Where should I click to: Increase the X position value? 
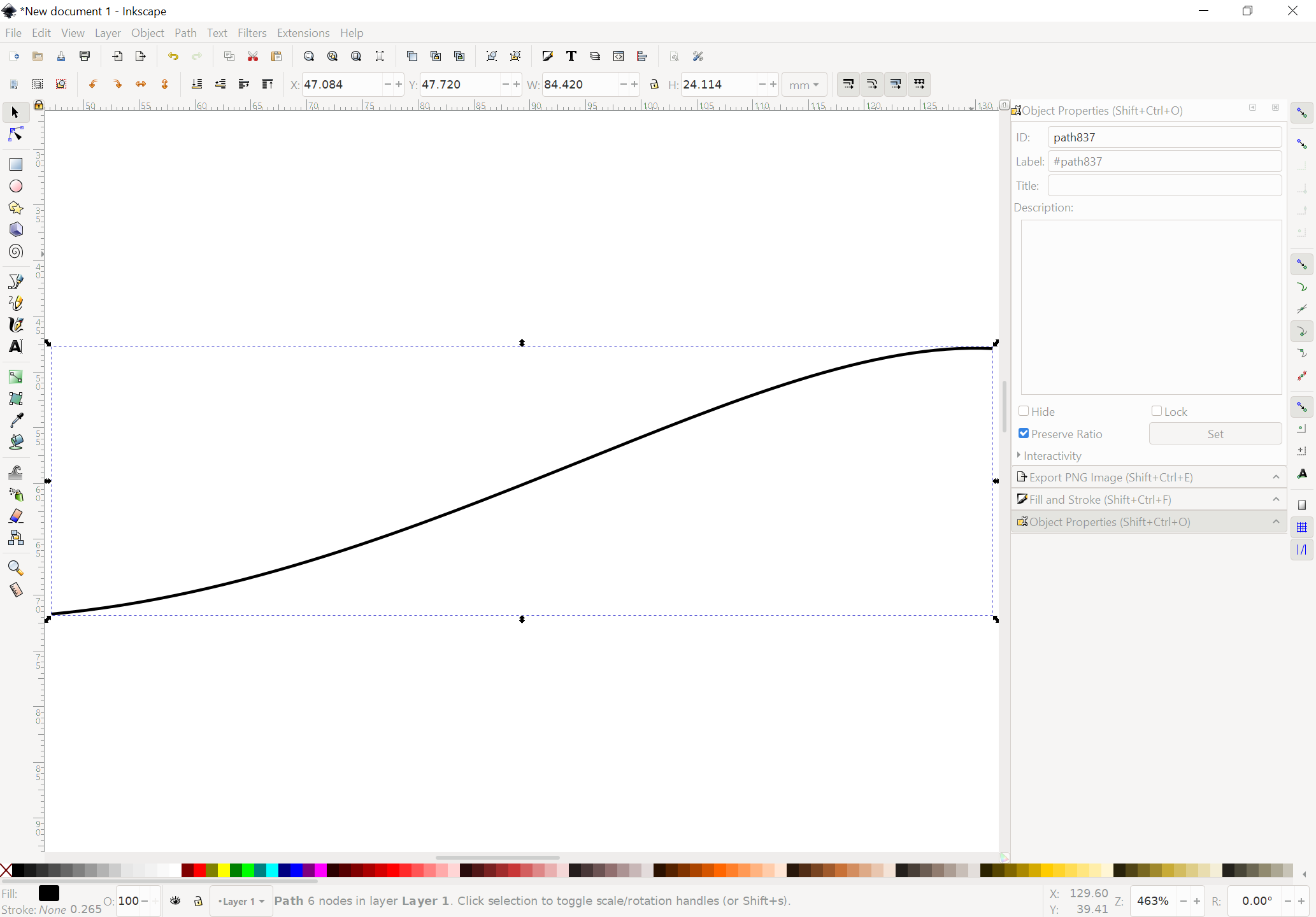(x=399, y=84)
